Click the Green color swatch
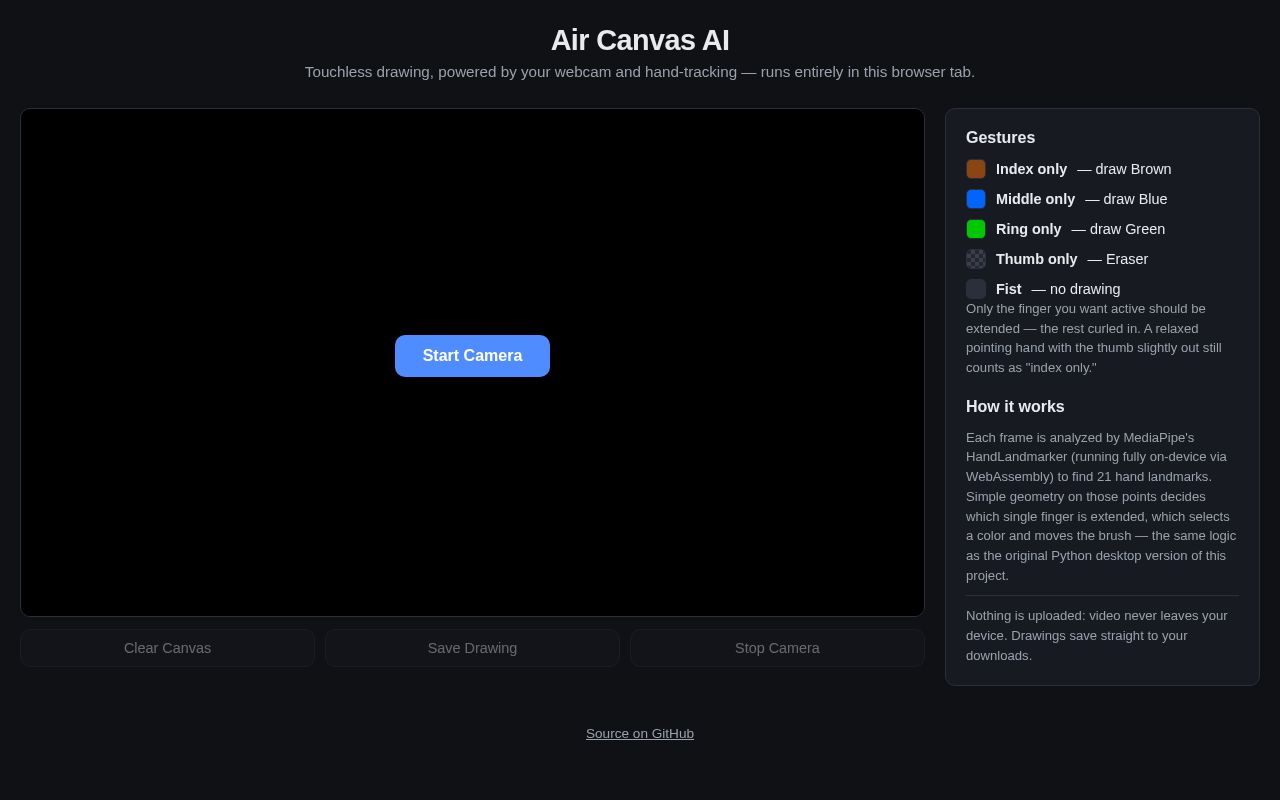The width and height of the screenshot is (1280, 800). tap(976, 229)
